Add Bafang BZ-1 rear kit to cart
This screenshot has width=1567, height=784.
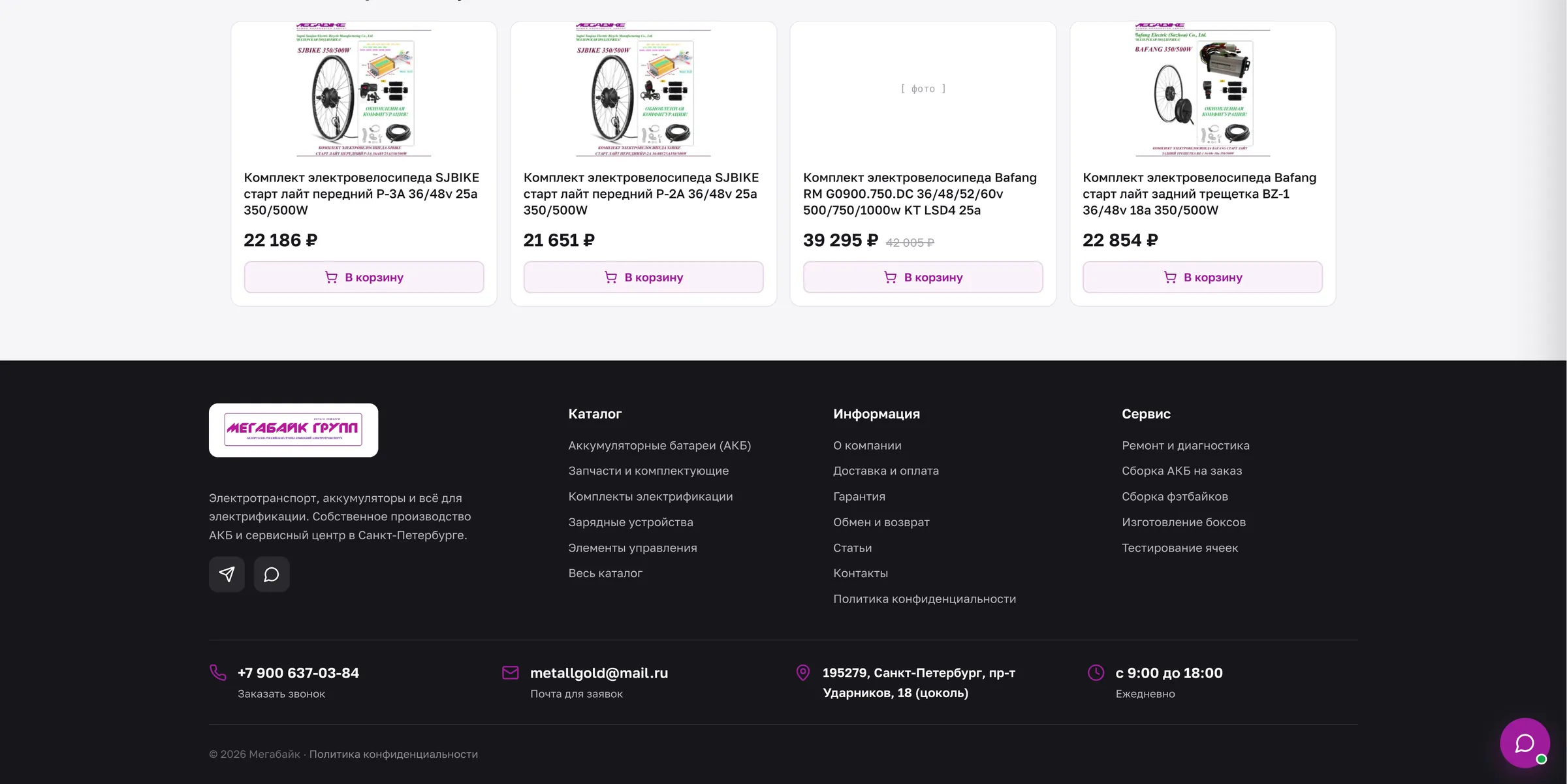click(1203, 277)
